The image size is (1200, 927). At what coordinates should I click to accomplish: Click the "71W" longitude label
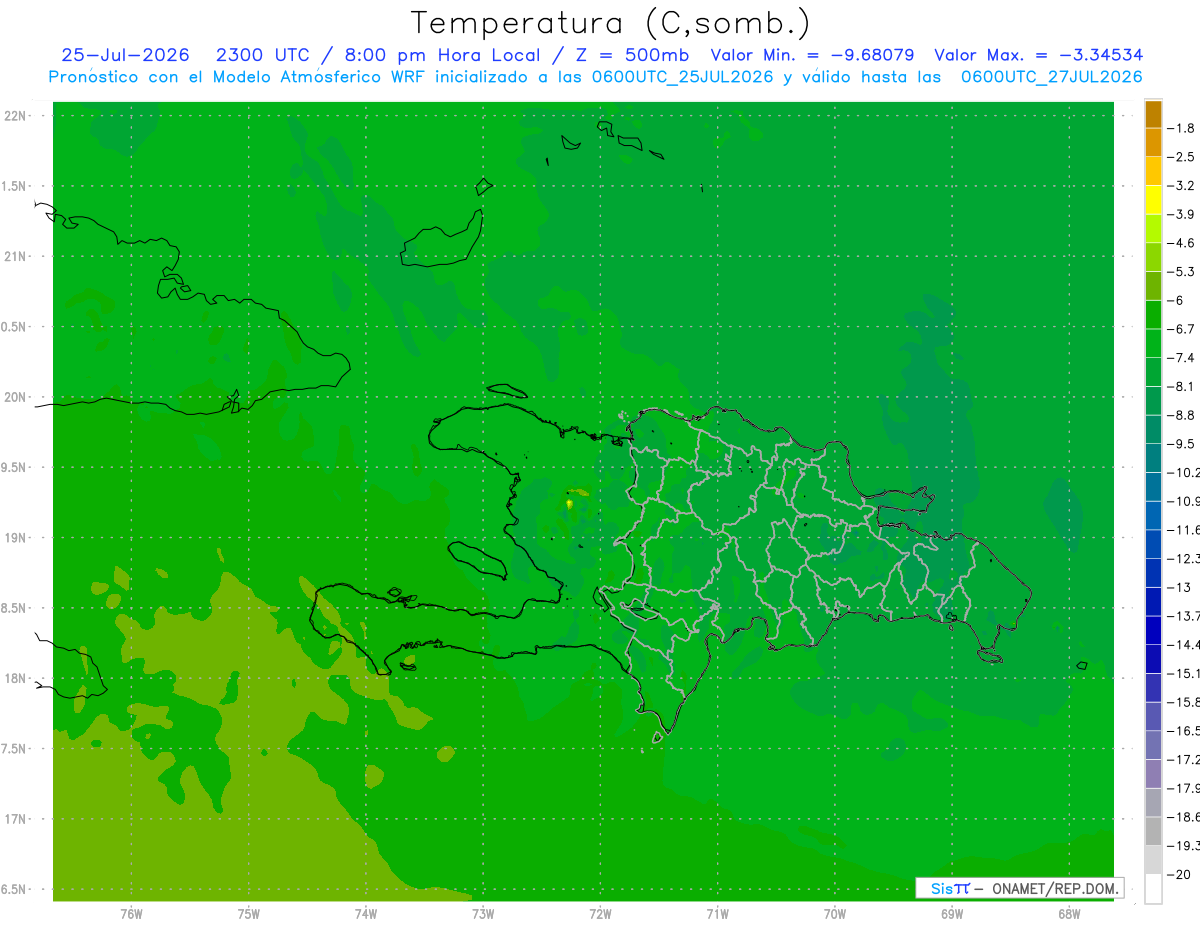(x=717, y=913)
